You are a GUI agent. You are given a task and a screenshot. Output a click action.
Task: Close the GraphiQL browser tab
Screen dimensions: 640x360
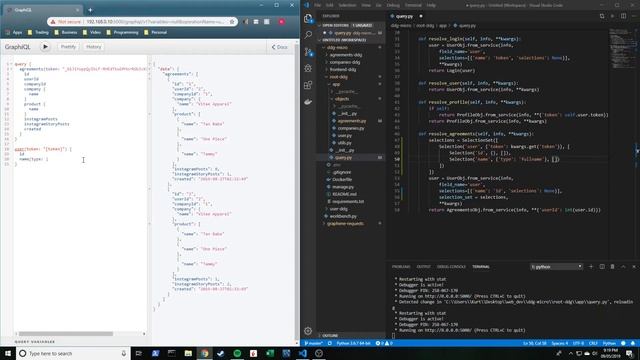pos(78,10)
